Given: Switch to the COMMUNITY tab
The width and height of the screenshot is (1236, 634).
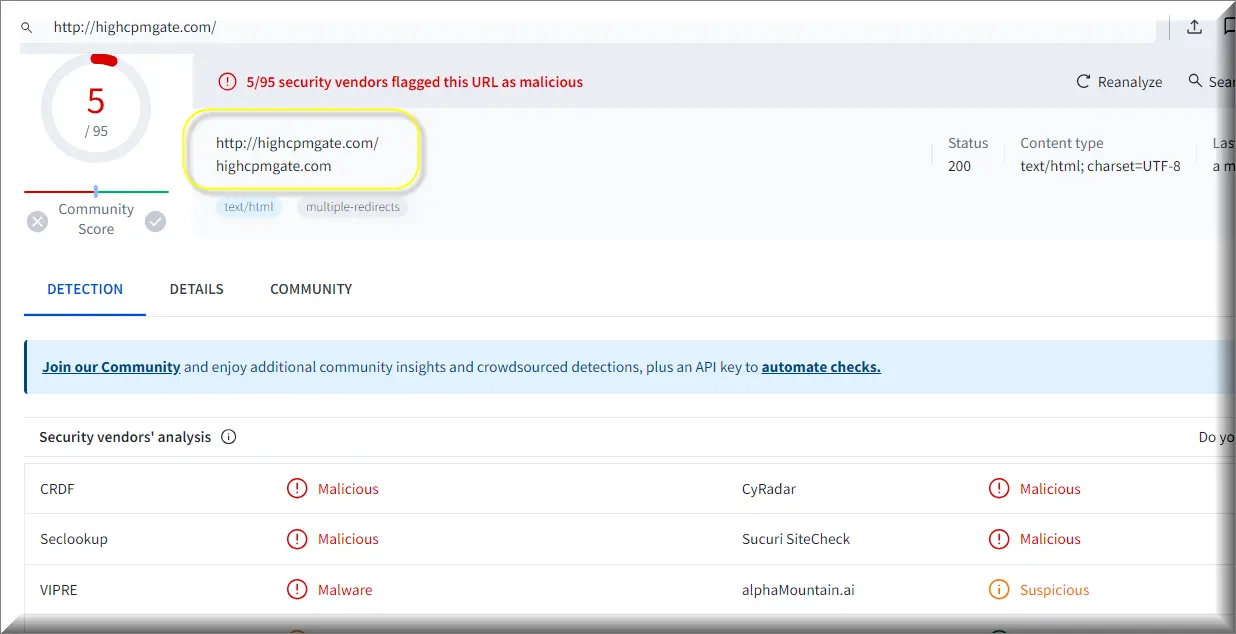Looking at the screenshot, I should coord(311,289).
